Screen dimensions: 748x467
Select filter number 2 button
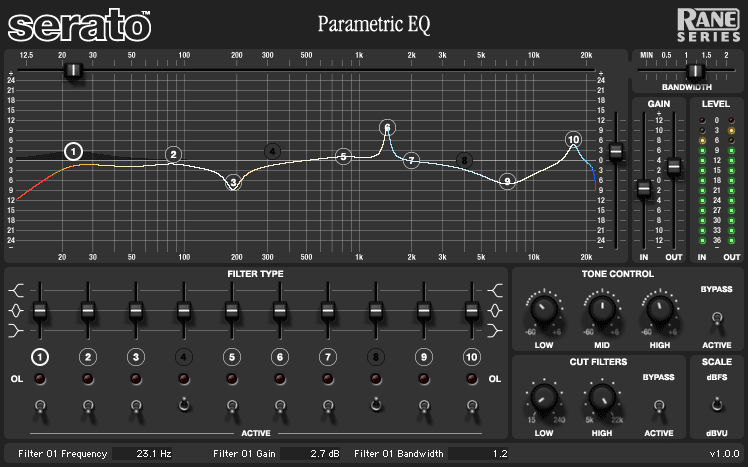coord(88,357)
